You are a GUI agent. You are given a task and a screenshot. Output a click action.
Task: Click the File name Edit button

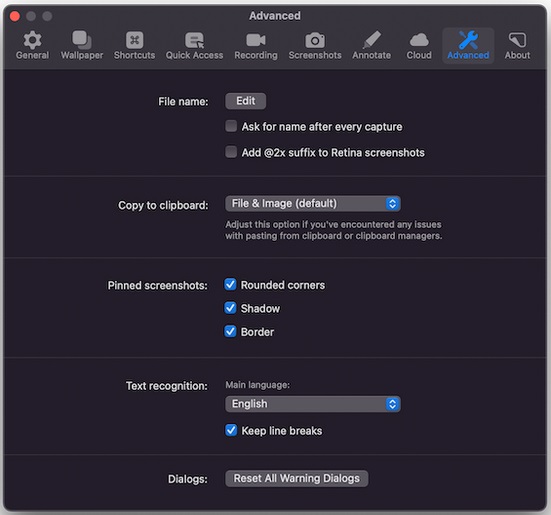point(246,101)
